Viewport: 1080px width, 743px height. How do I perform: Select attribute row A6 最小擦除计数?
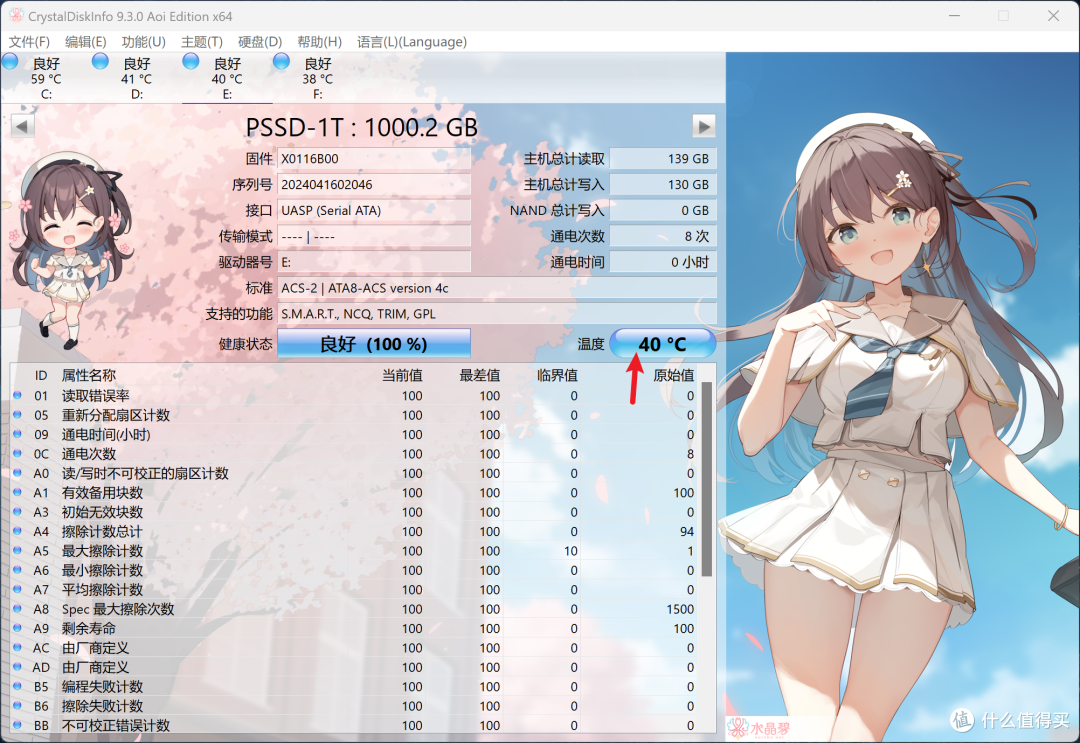click(355, 570)
